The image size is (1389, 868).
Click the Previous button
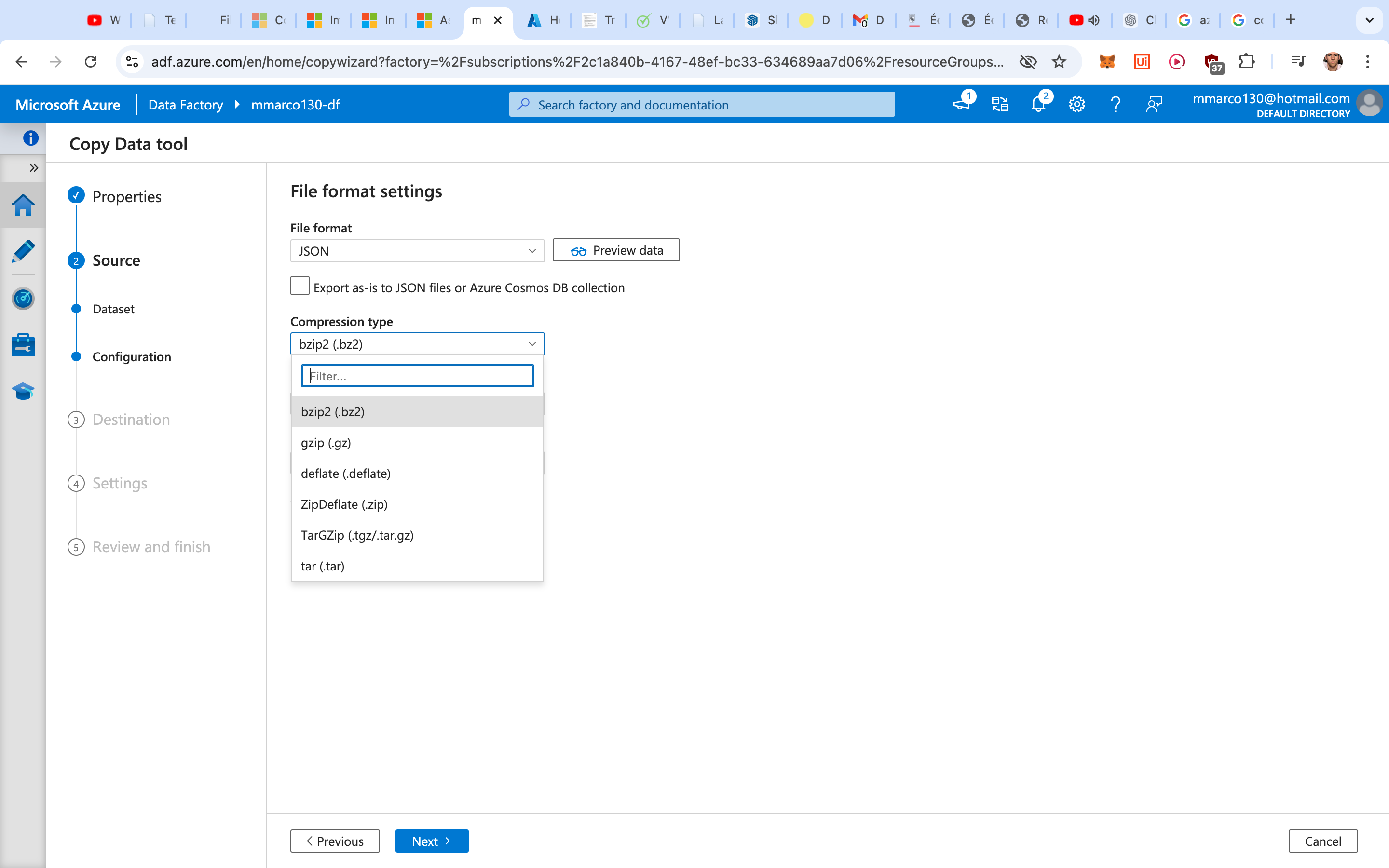click(335, 841)
